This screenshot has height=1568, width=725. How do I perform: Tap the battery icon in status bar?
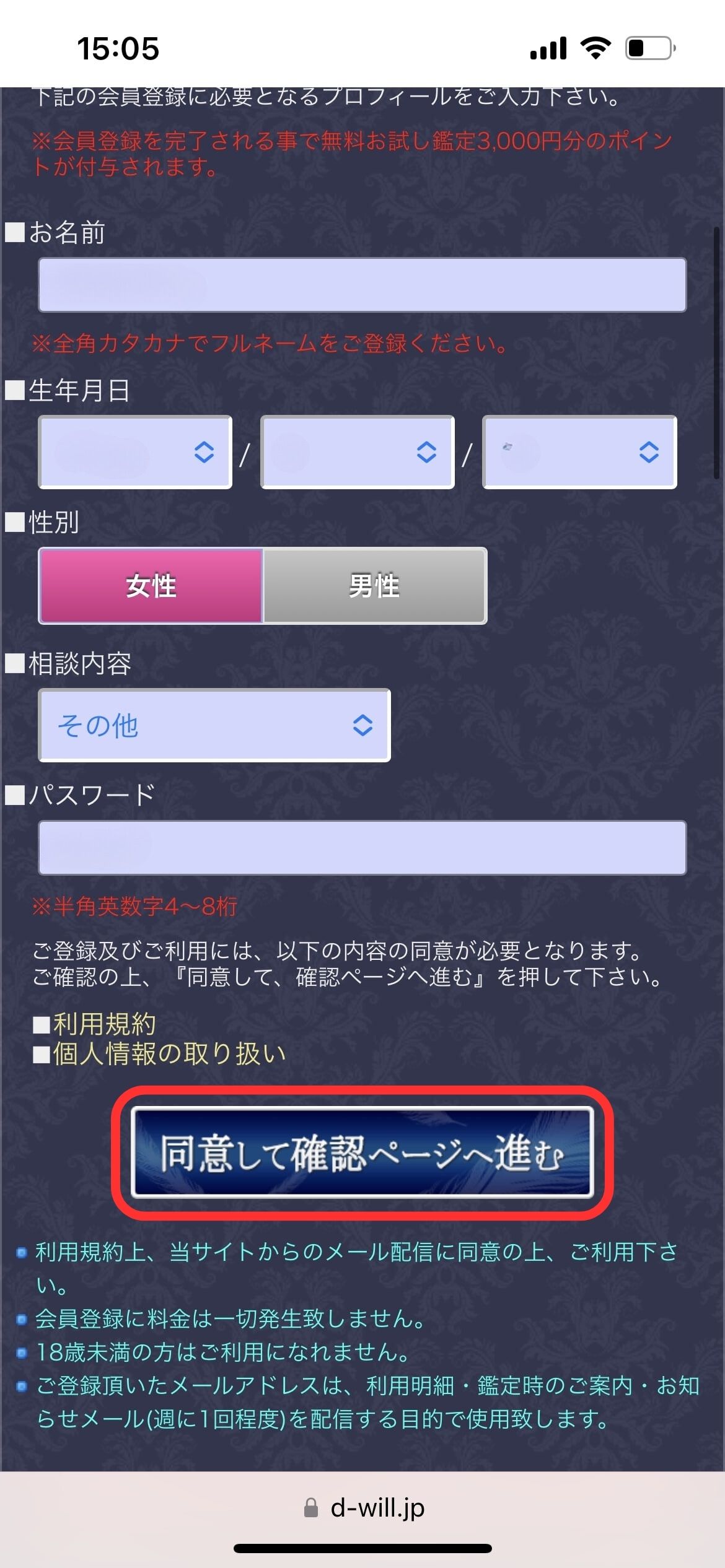tap(651, 48)
